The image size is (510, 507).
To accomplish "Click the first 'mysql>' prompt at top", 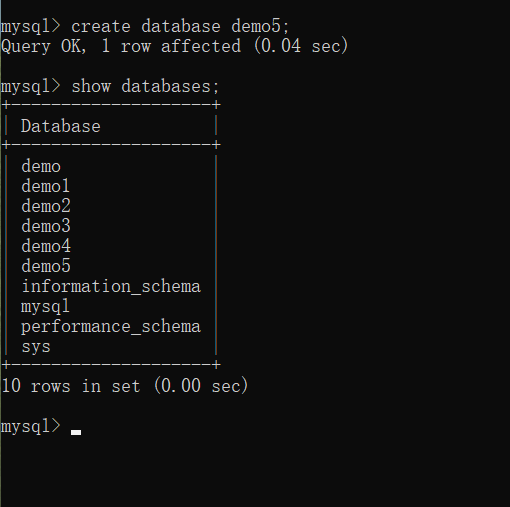I will [31, 27].
